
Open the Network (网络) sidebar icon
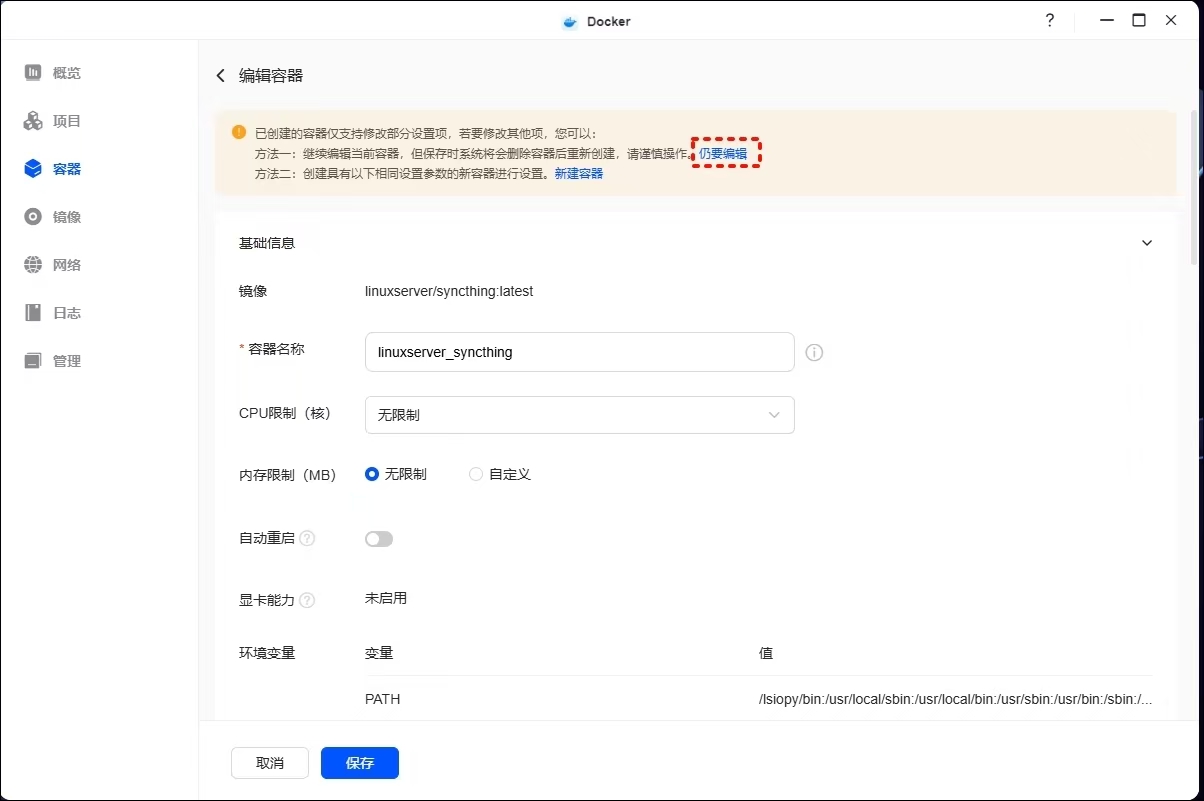point(33,265)
